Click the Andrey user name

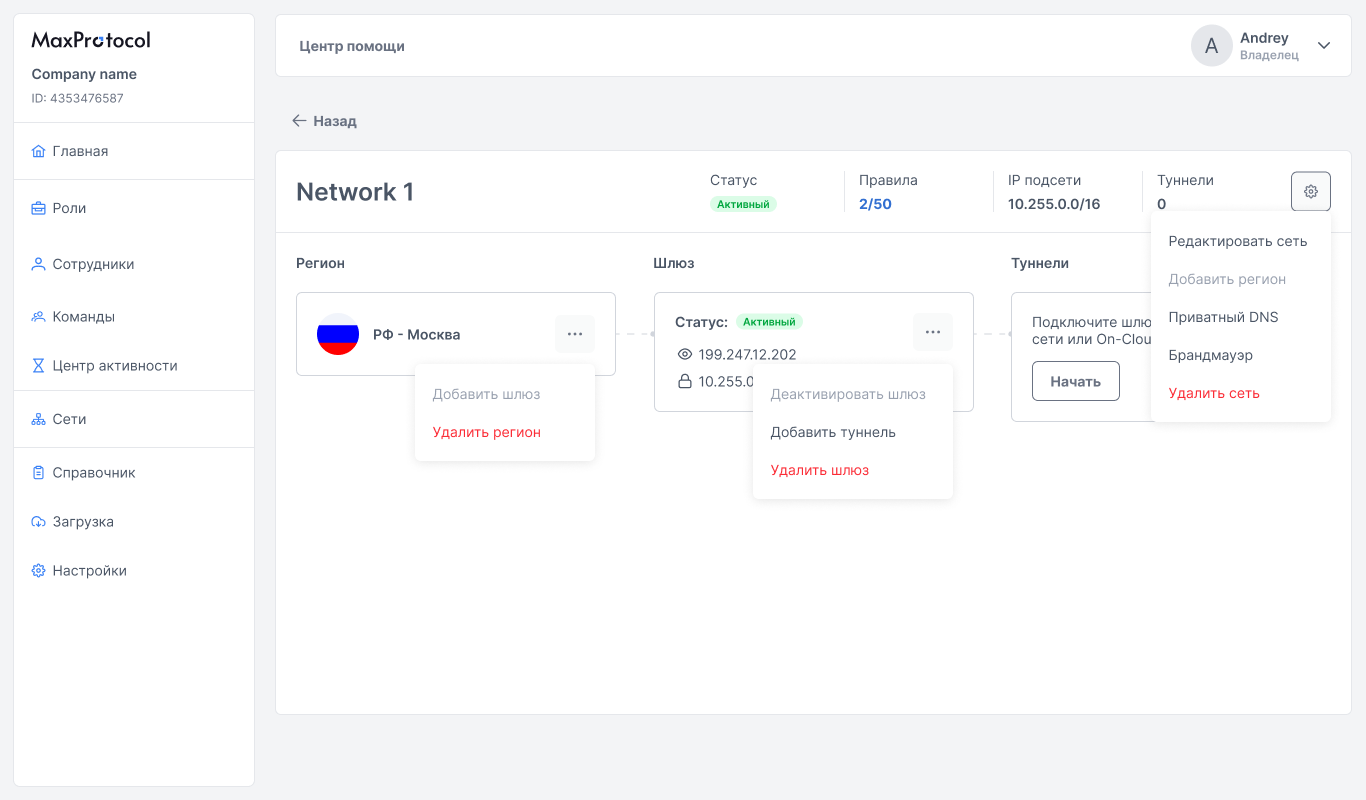click(1264, 38)
